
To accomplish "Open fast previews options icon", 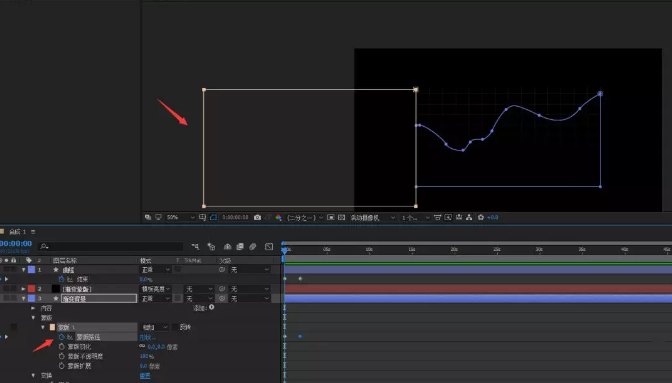I will (x=448, y=218).
